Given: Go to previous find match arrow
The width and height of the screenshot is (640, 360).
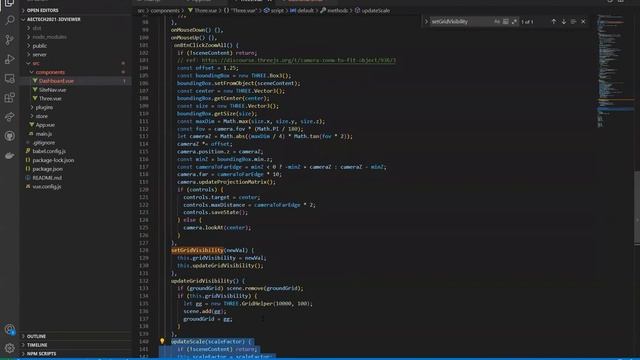Looking at the screenshot, I should (x=553, y=22).
